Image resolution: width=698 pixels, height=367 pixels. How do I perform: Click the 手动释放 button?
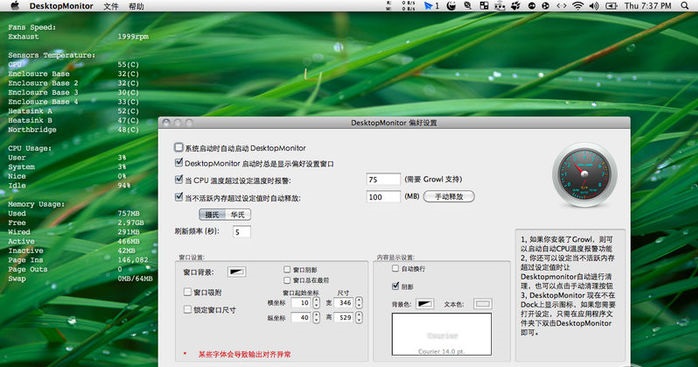click(x=449, y=196)
